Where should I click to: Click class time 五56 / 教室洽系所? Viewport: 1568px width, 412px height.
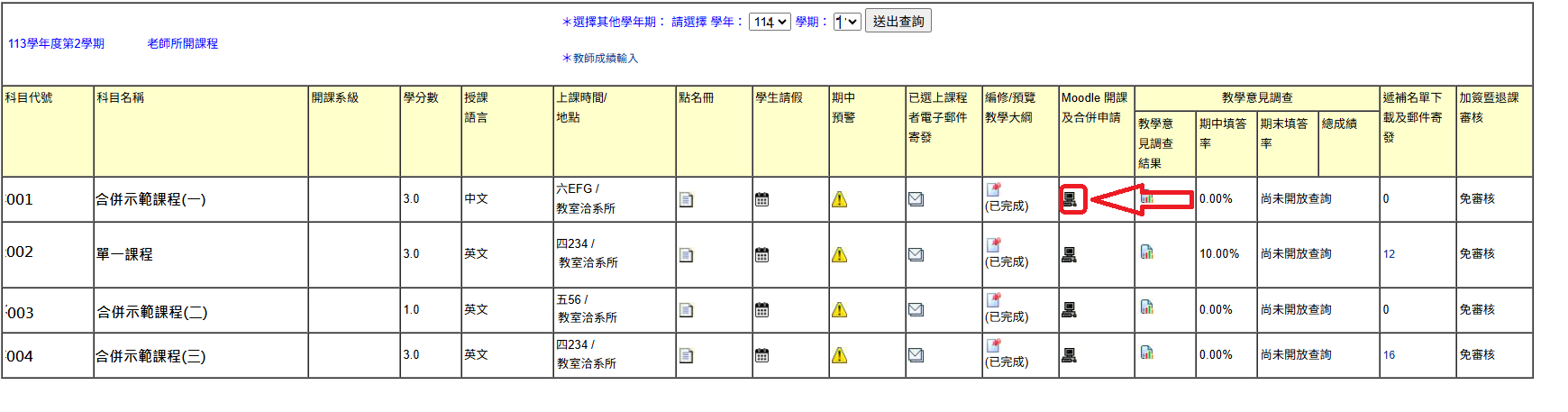587,308
